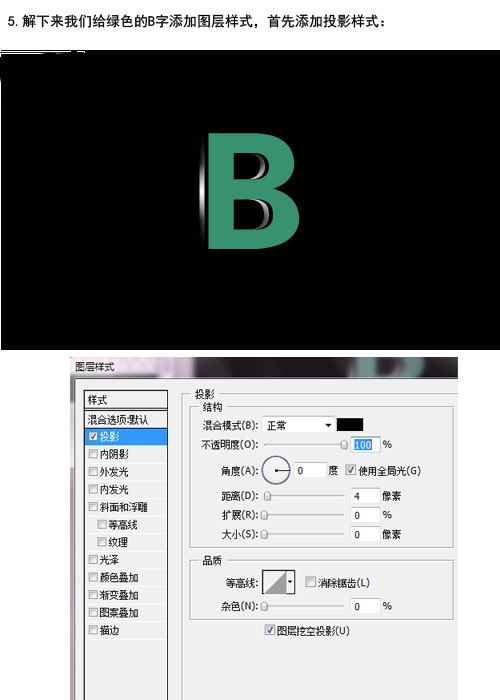This screenshot has width=500, height=700.
Task: Enable the 纹理 texture checkbox
Action: pos(102,542)
